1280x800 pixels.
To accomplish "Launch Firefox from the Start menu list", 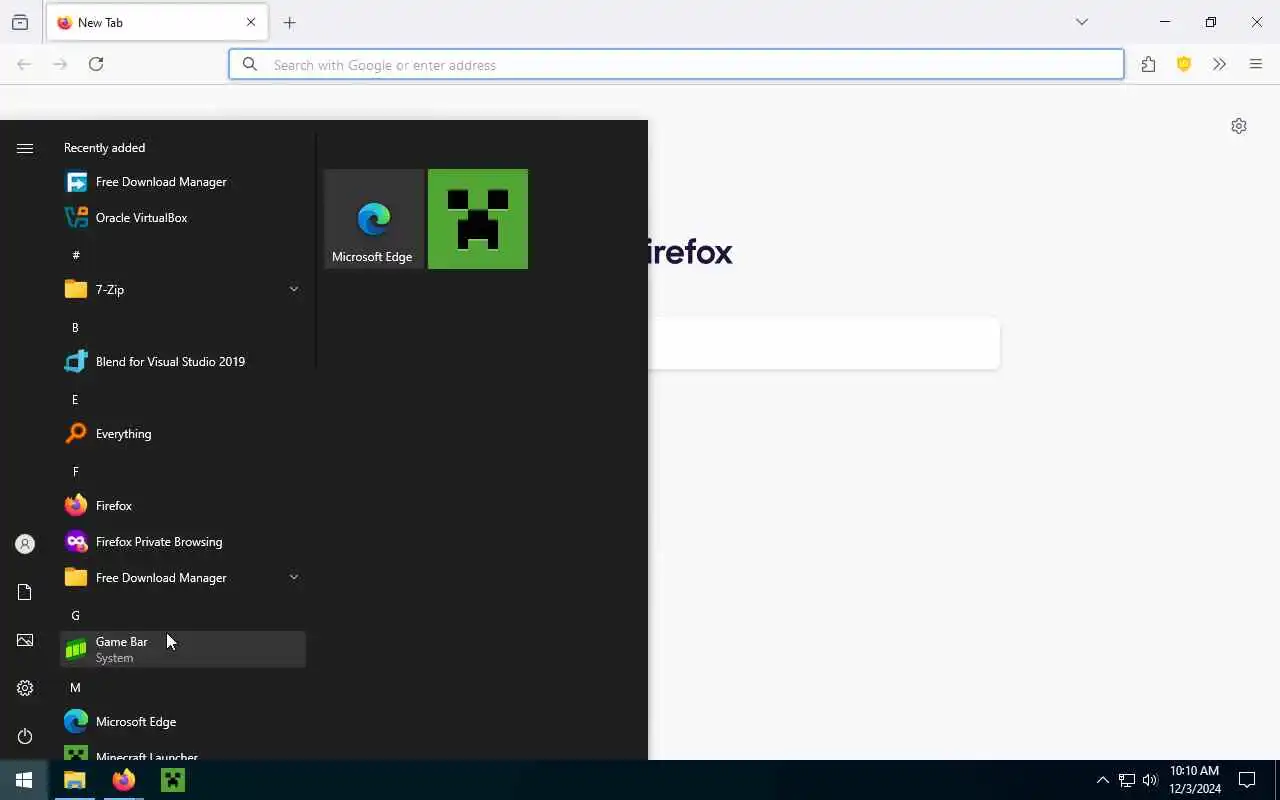I will tap(183, 506).
